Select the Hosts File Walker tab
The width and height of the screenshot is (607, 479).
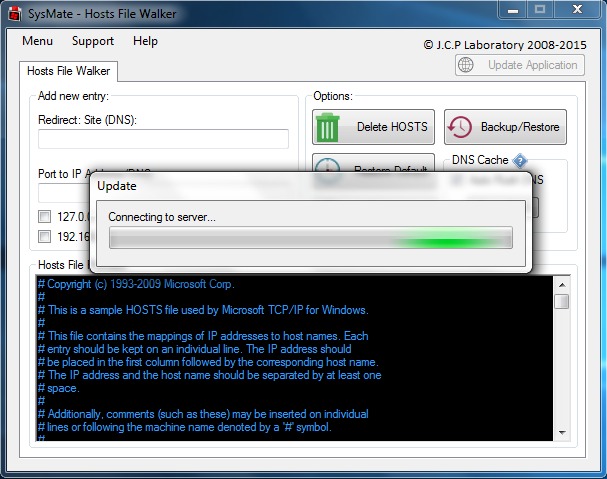[69, 71]
